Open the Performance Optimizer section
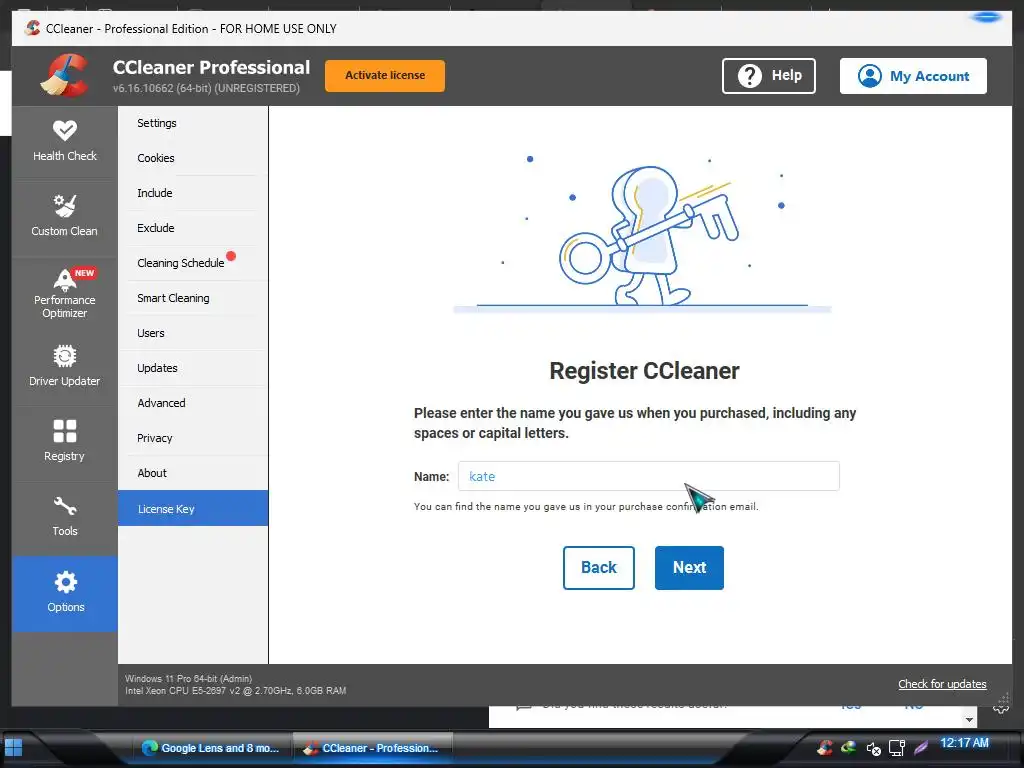 point(65,293)
